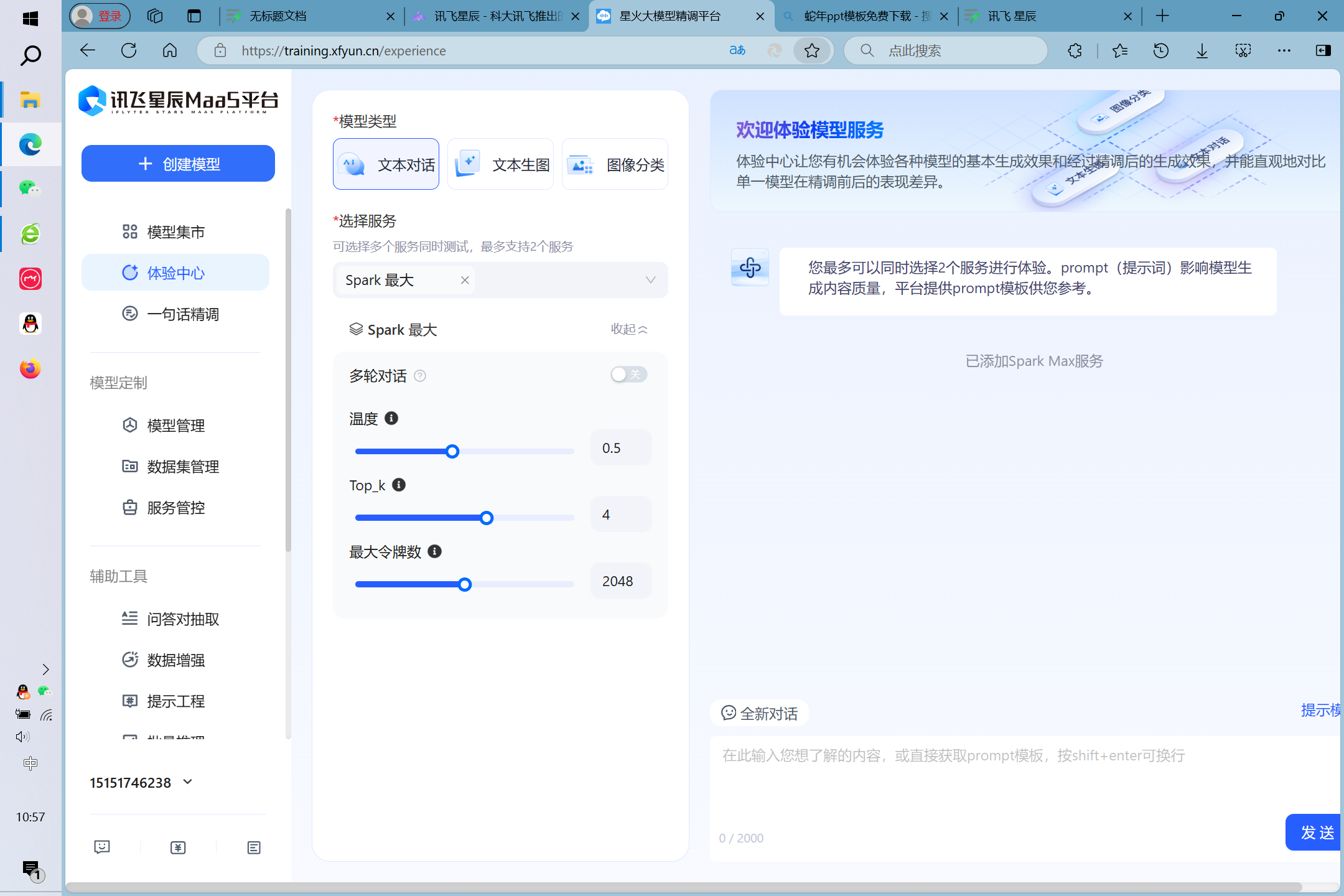Click the 创建模型 button
This screenshot has width=1344, height=896.
pos(178,164)
